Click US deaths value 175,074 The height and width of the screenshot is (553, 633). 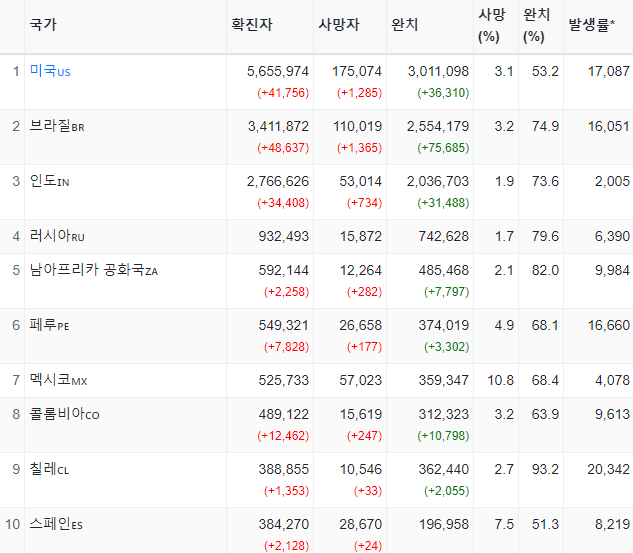[x=357, y=71]
